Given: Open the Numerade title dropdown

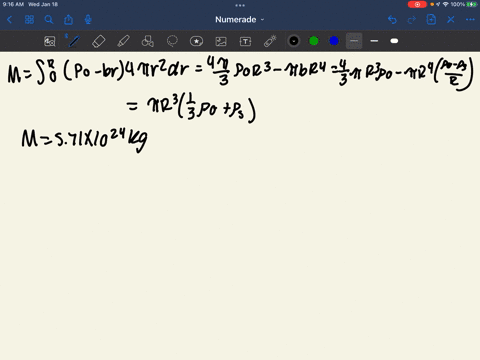Looking at the screenshot, I should coord(239,20).
